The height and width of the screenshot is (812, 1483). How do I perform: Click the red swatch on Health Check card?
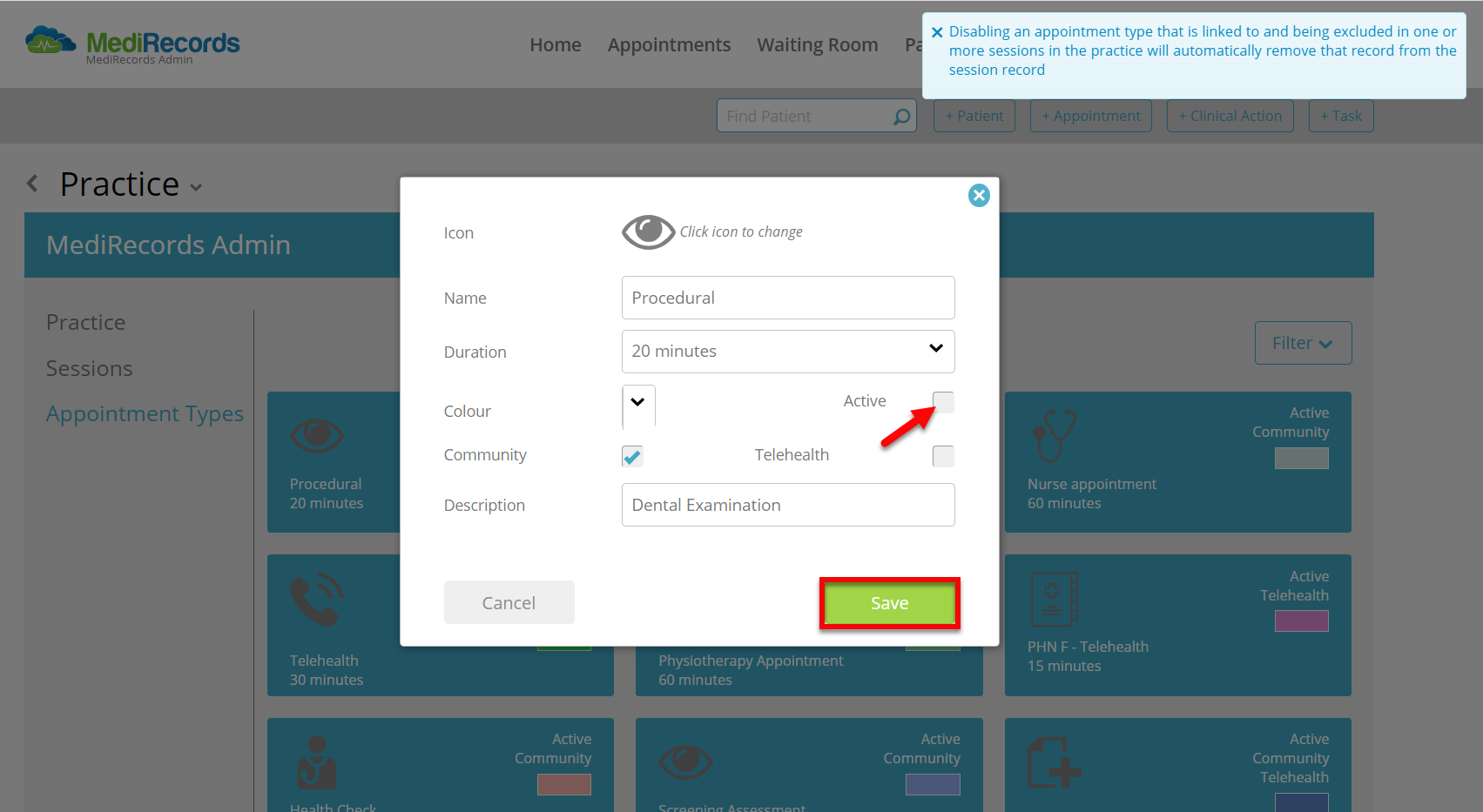(564, 784)
